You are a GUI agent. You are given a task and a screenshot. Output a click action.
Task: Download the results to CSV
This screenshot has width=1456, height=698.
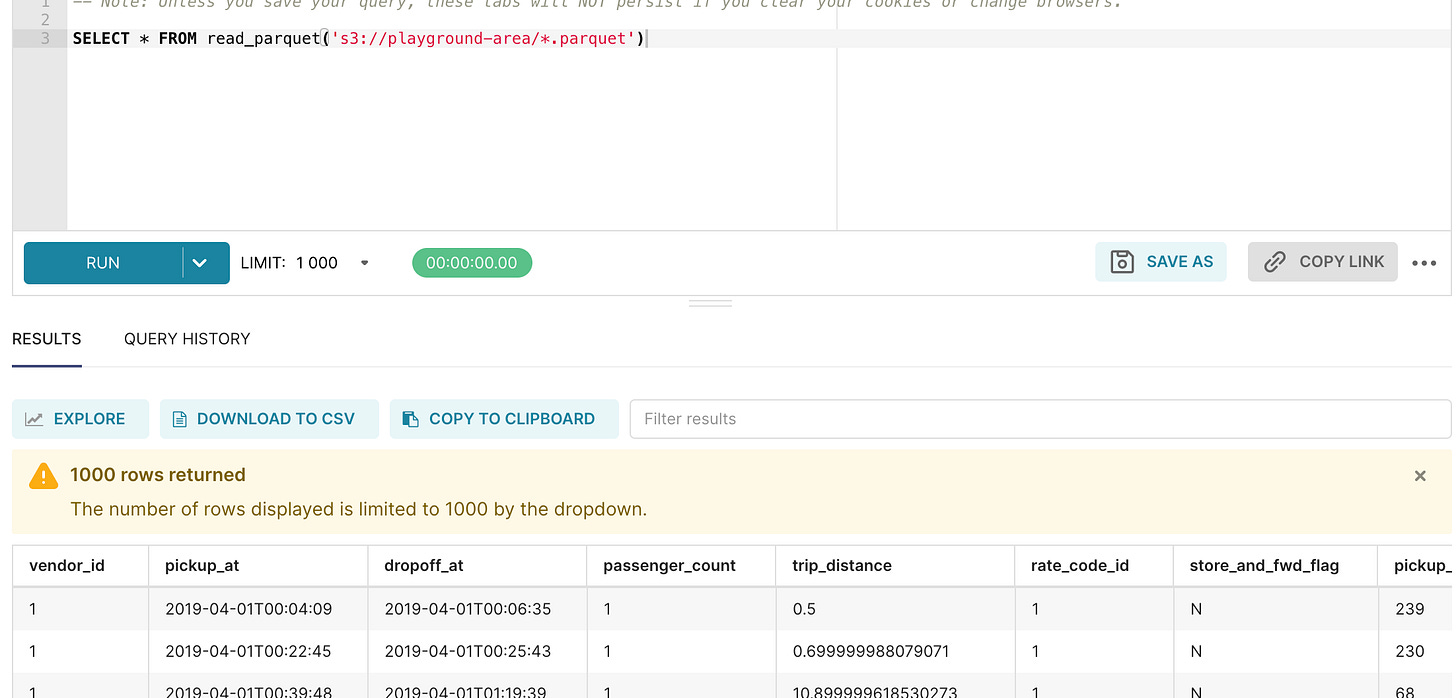(x=269, y=418)
